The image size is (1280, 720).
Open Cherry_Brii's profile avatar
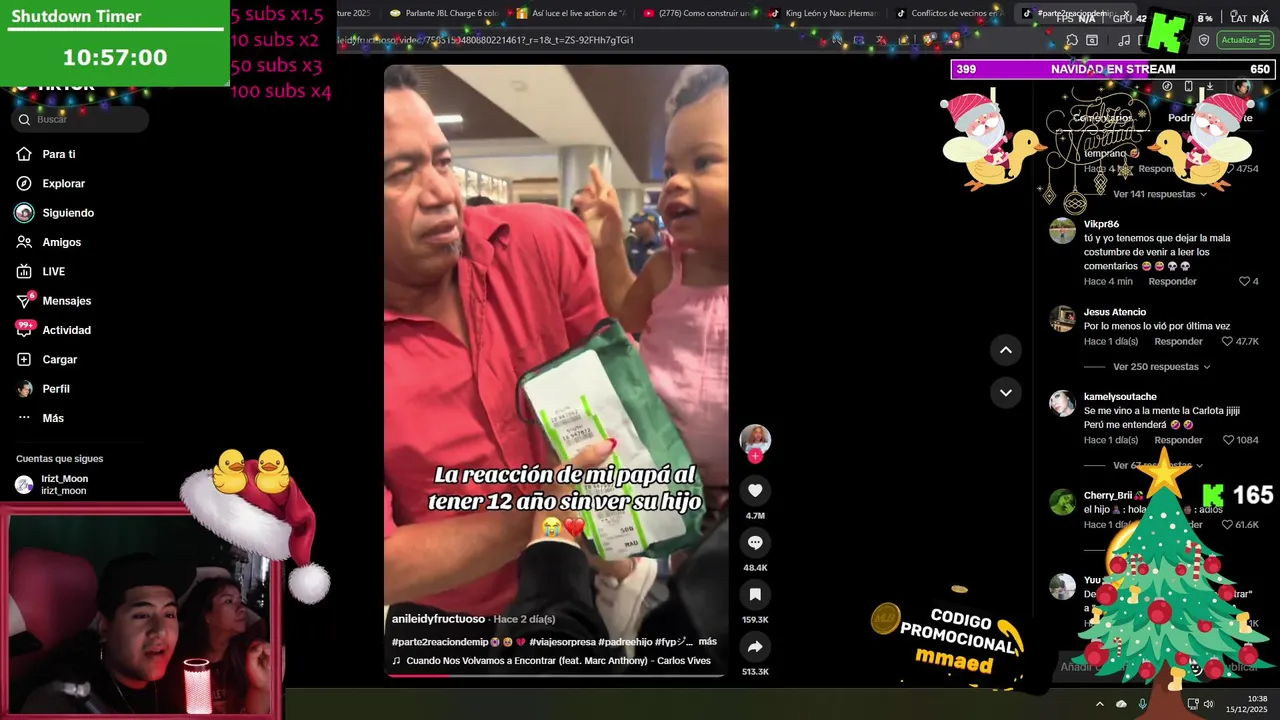point(1062,502)
